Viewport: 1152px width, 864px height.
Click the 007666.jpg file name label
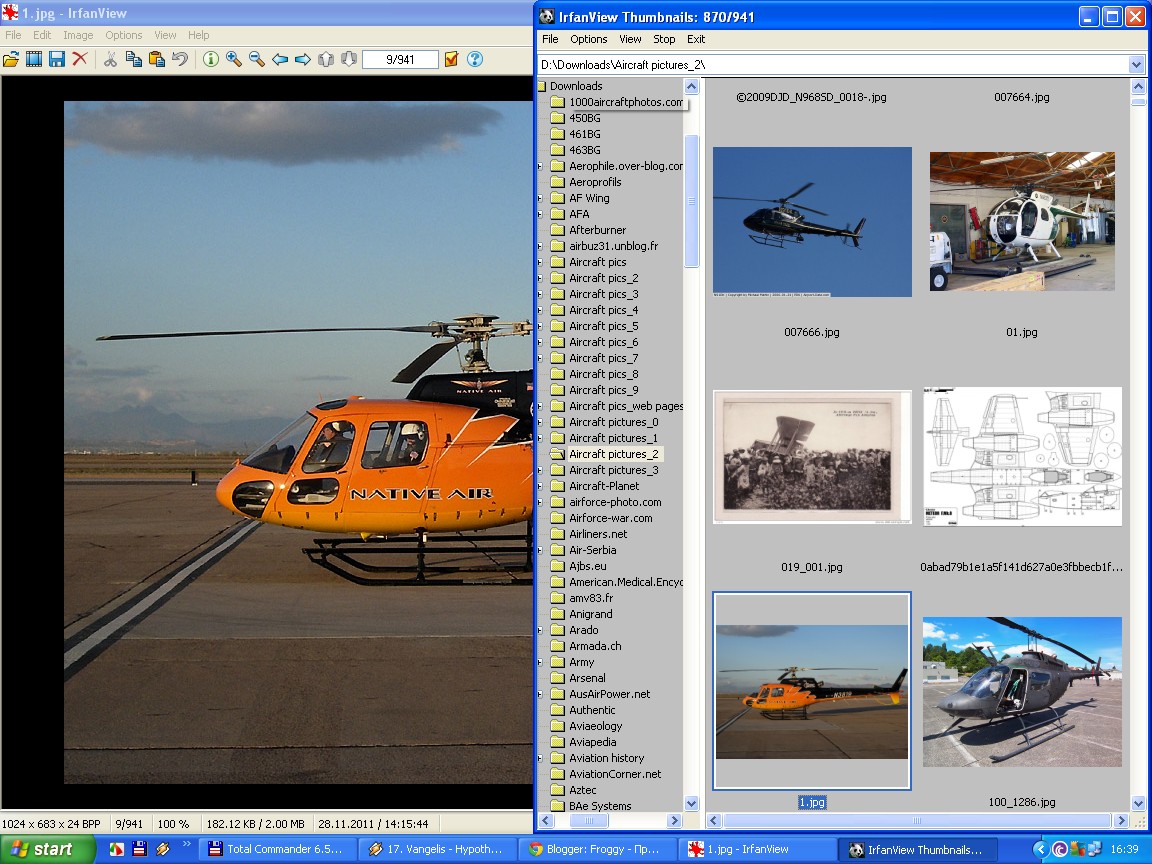(x=812, y=332)
